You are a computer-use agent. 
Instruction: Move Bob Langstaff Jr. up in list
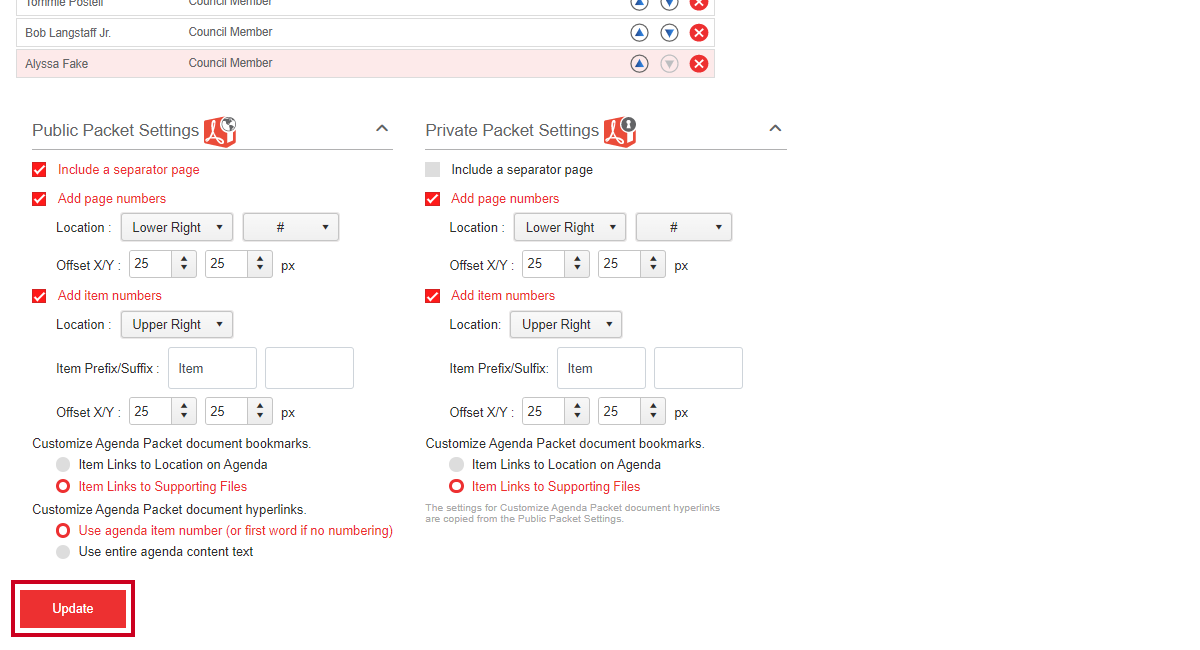[x=639, y=33]
